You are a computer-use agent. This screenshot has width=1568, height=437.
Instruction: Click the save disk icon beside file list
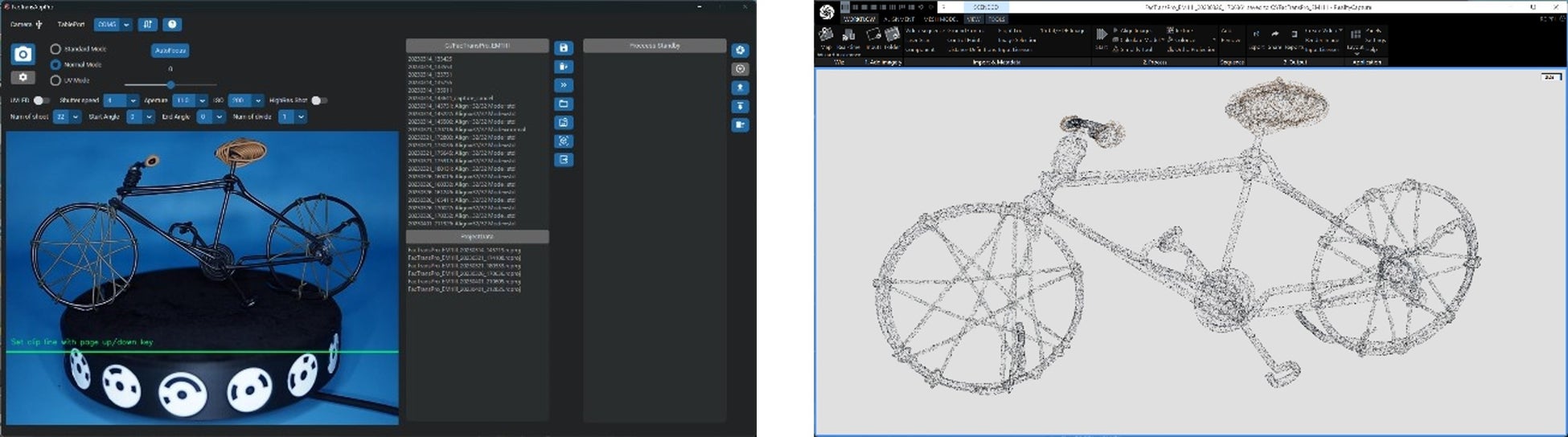[x=564, y=48]
